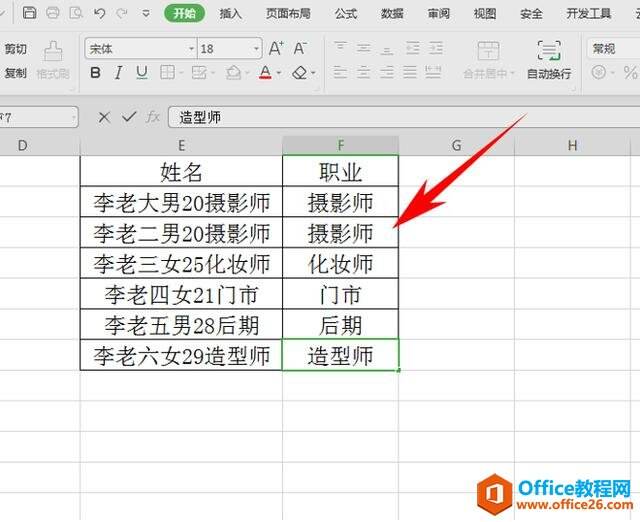Click the clear format eraser icon
This screenshot has height=522, width=640.
coord(300,73)
